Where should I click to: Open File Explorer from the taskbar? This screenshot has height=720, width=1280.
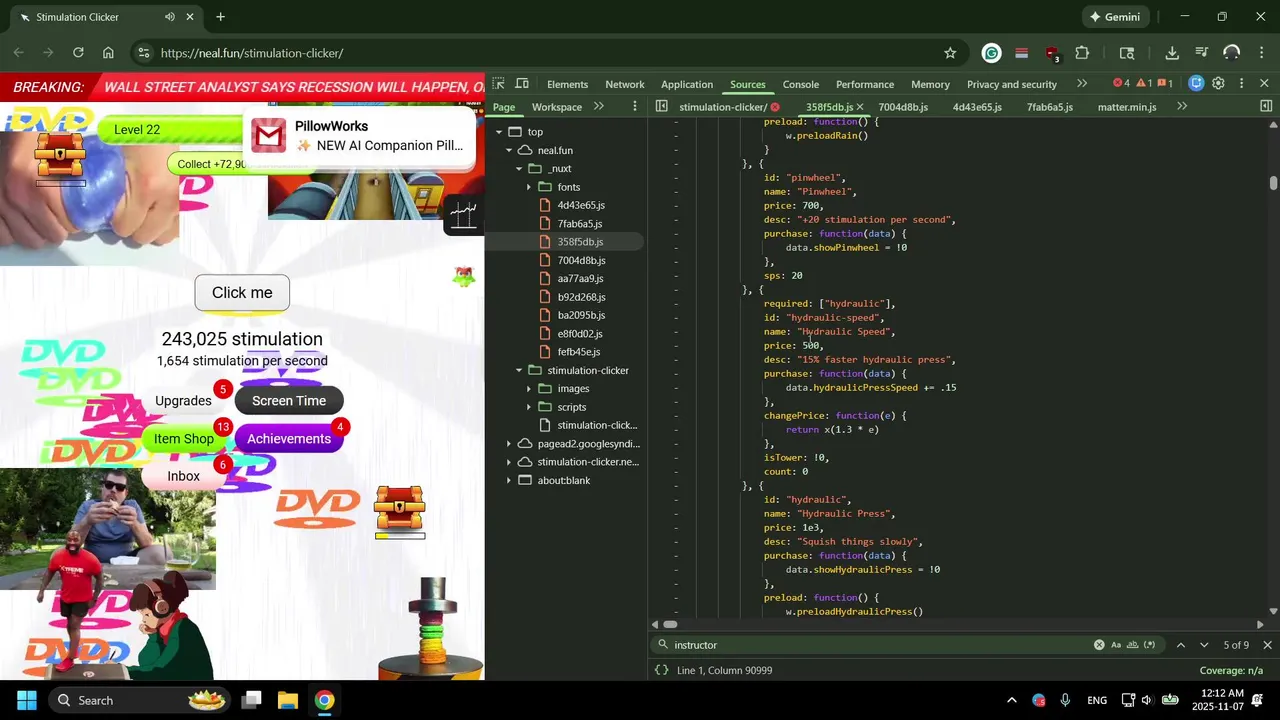point(288,700)
